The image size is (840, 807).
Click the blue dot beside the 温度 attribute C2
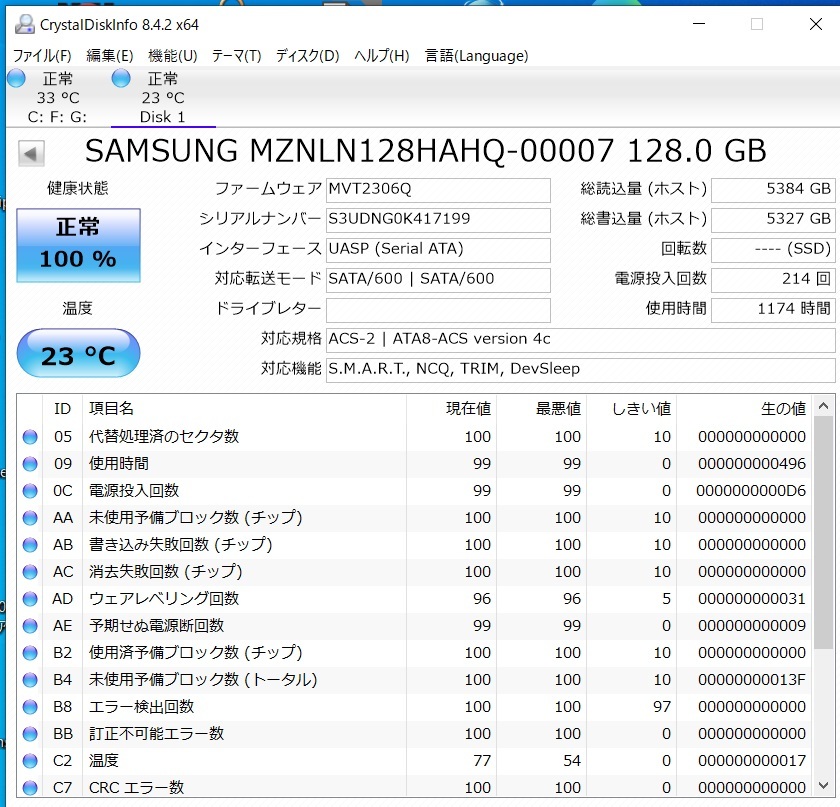29,760
